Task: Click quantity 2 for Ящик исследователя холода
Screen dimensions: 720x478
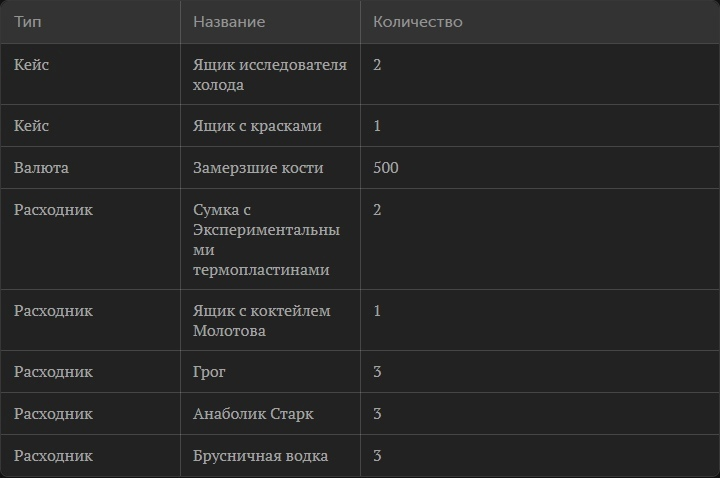Action: (377, 65)
